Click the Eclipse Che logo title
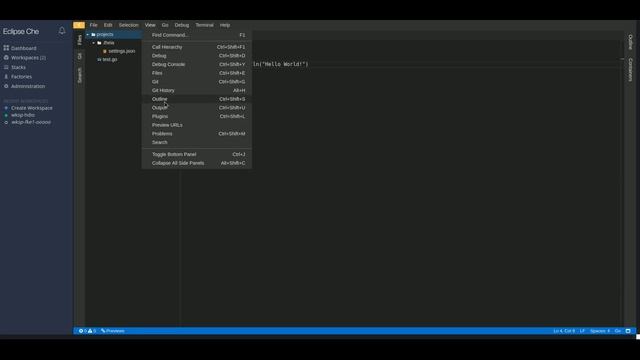The height and width of the screenshot is (360, 640). 21,31
